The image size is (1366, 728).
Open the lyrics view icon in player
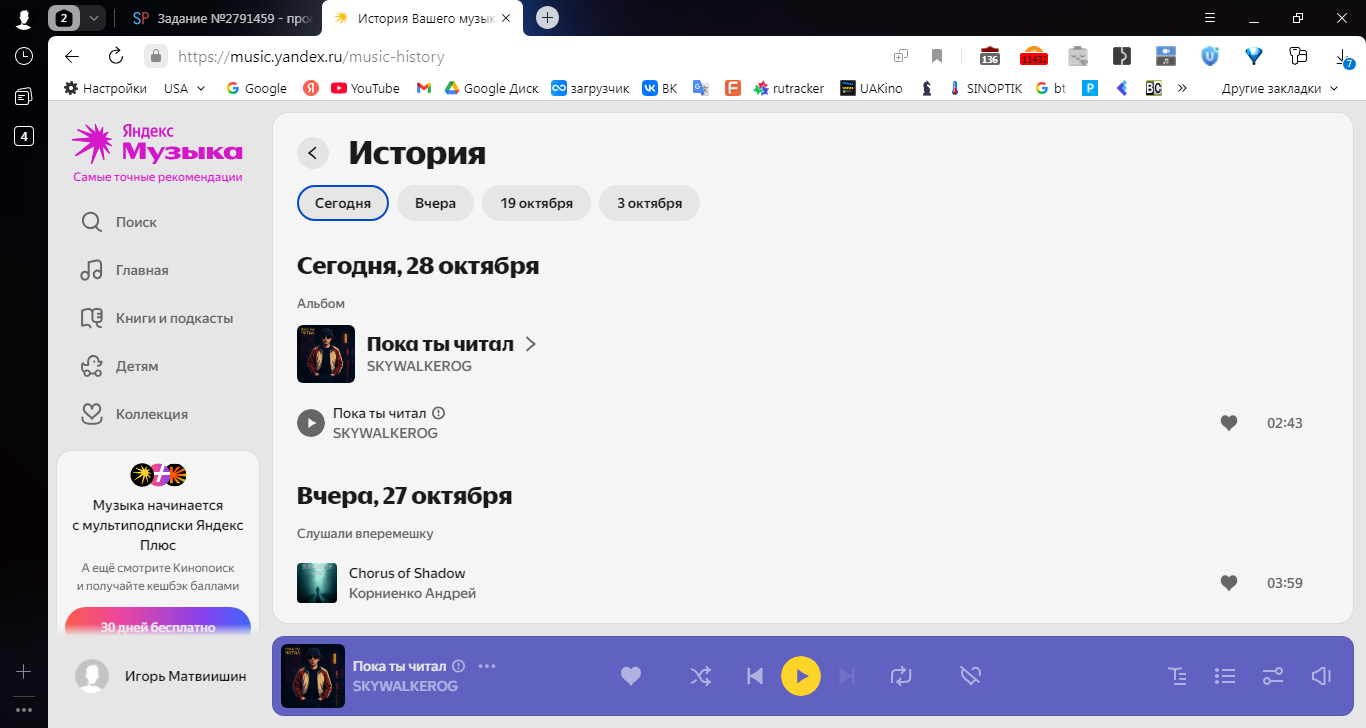tap(1178, 676)
